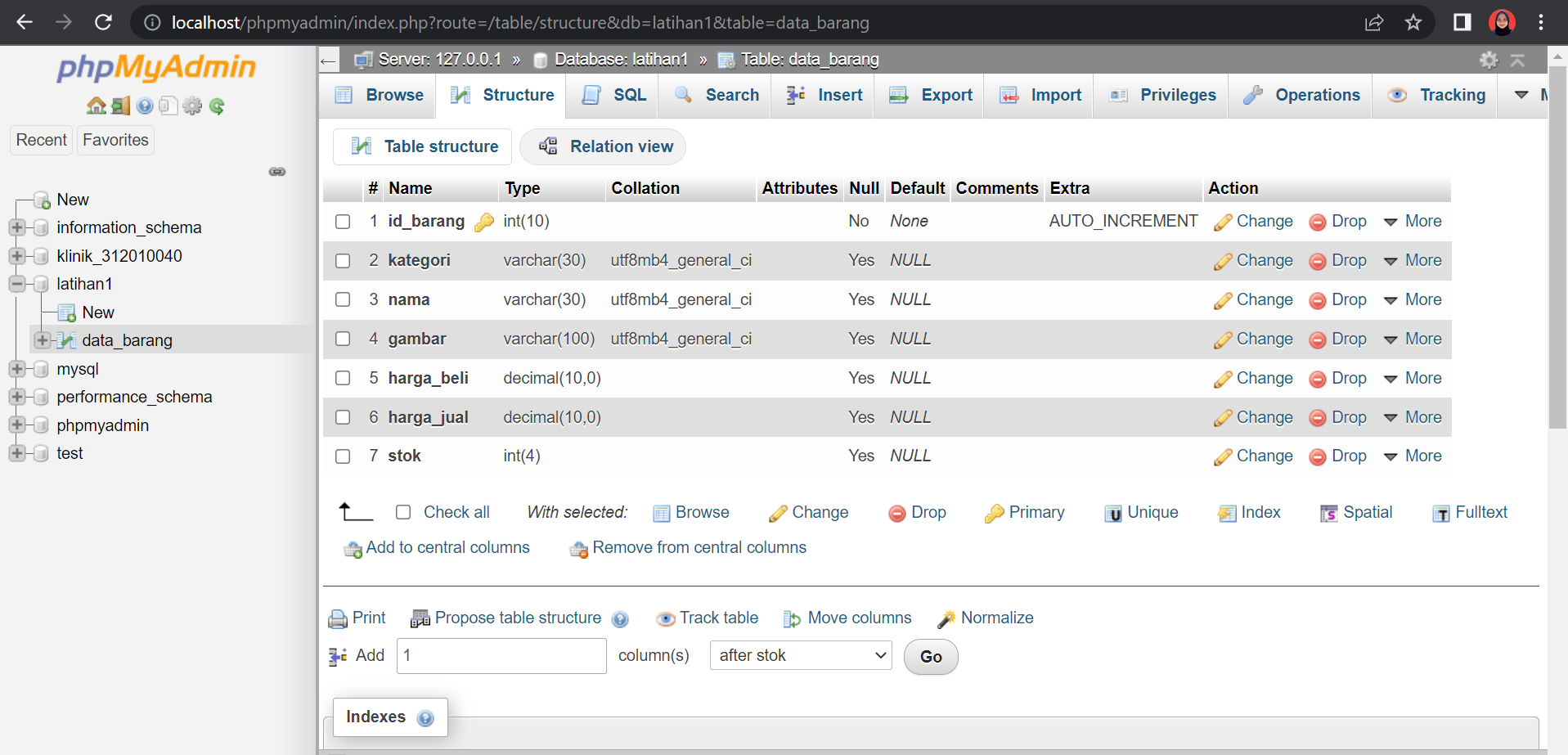Collapse the top panel with chevron icon
1568x755 pixels.
pos(1518,60)
